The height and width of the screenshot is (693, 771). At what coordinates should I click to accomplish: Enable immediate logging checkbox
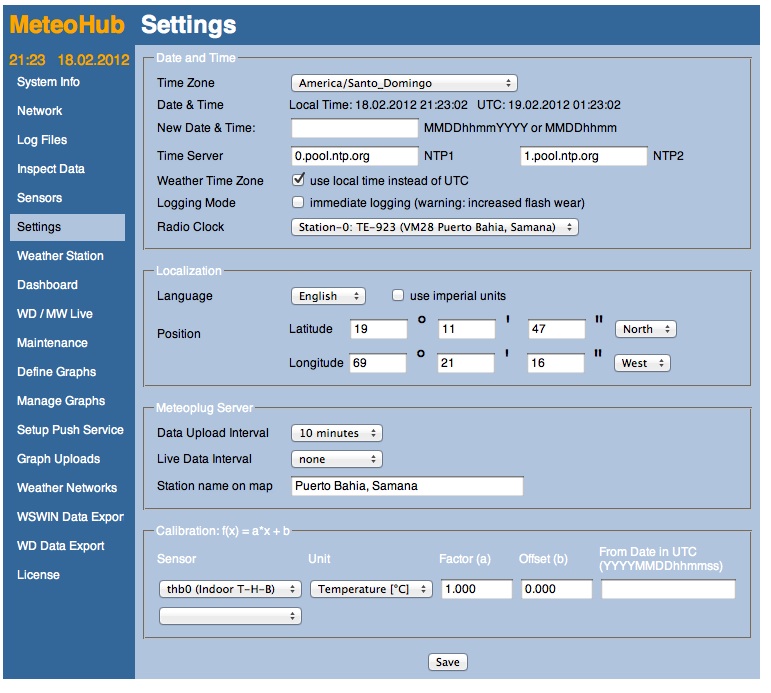298,203
